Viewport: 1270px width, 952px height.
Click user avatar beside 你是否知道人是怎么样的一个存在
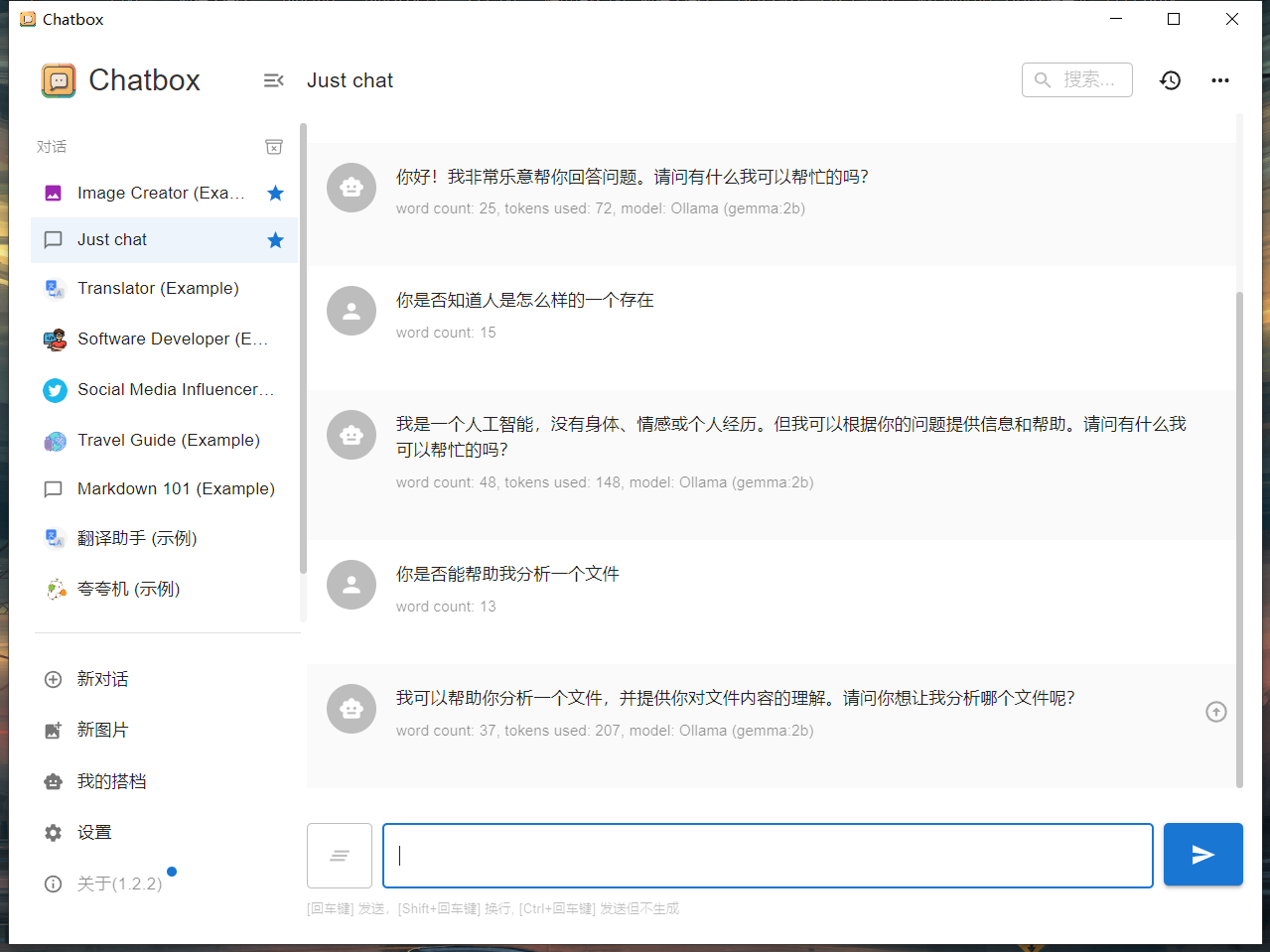352,312
